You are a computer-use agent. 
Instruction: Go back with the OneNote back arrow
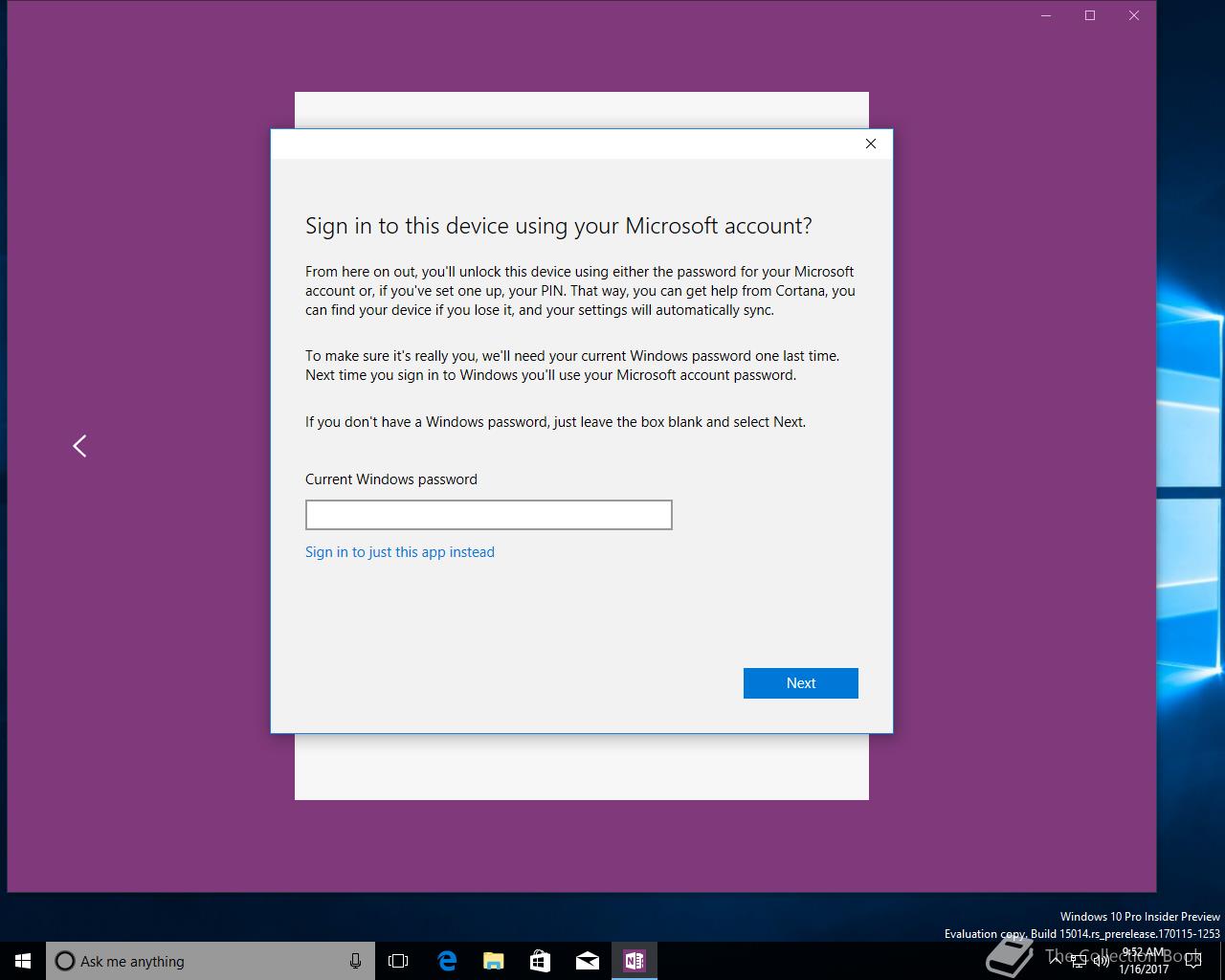80,446
